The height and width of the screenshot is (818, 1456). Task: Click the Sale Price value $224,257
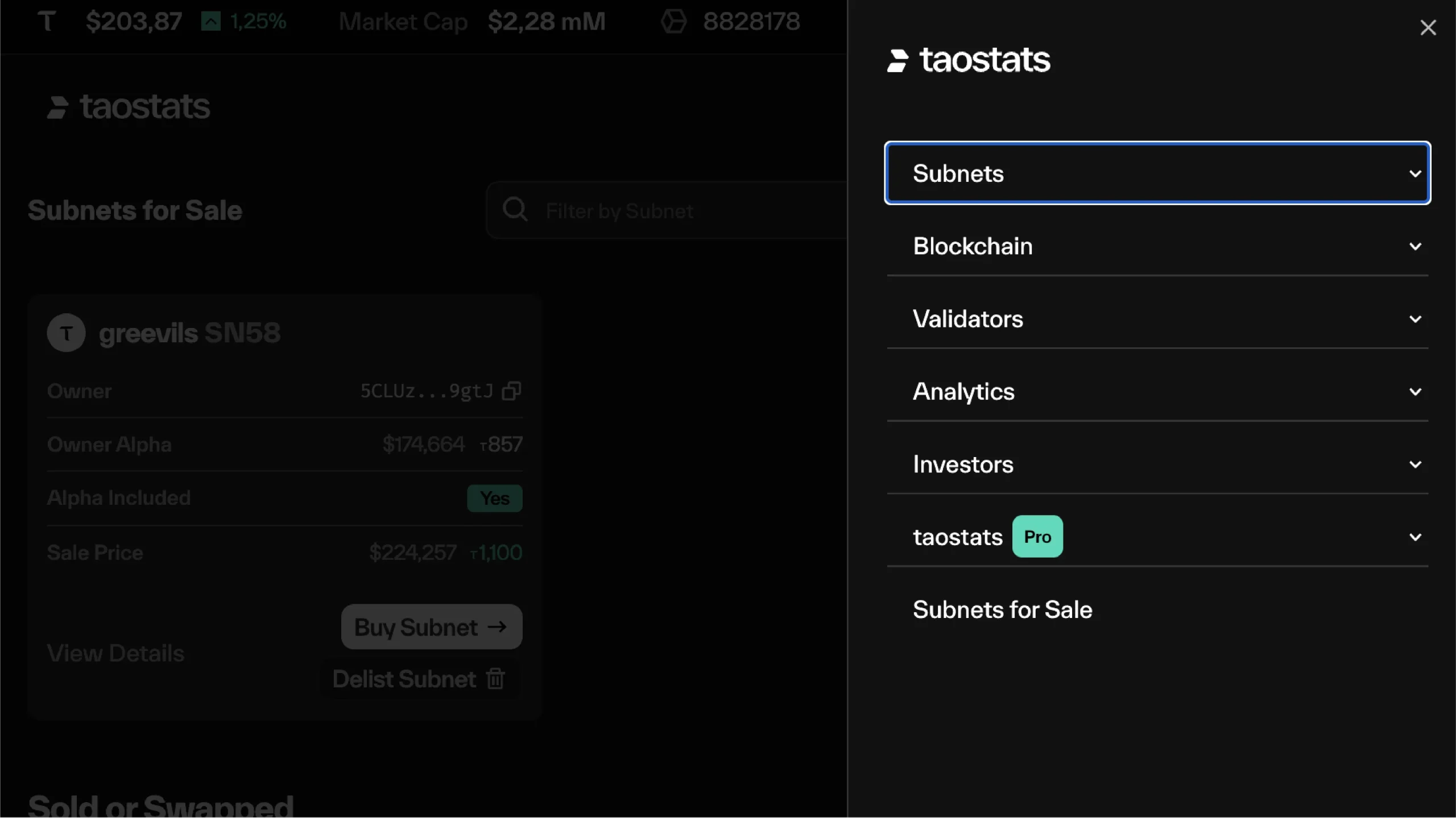[x=413, y=553]
